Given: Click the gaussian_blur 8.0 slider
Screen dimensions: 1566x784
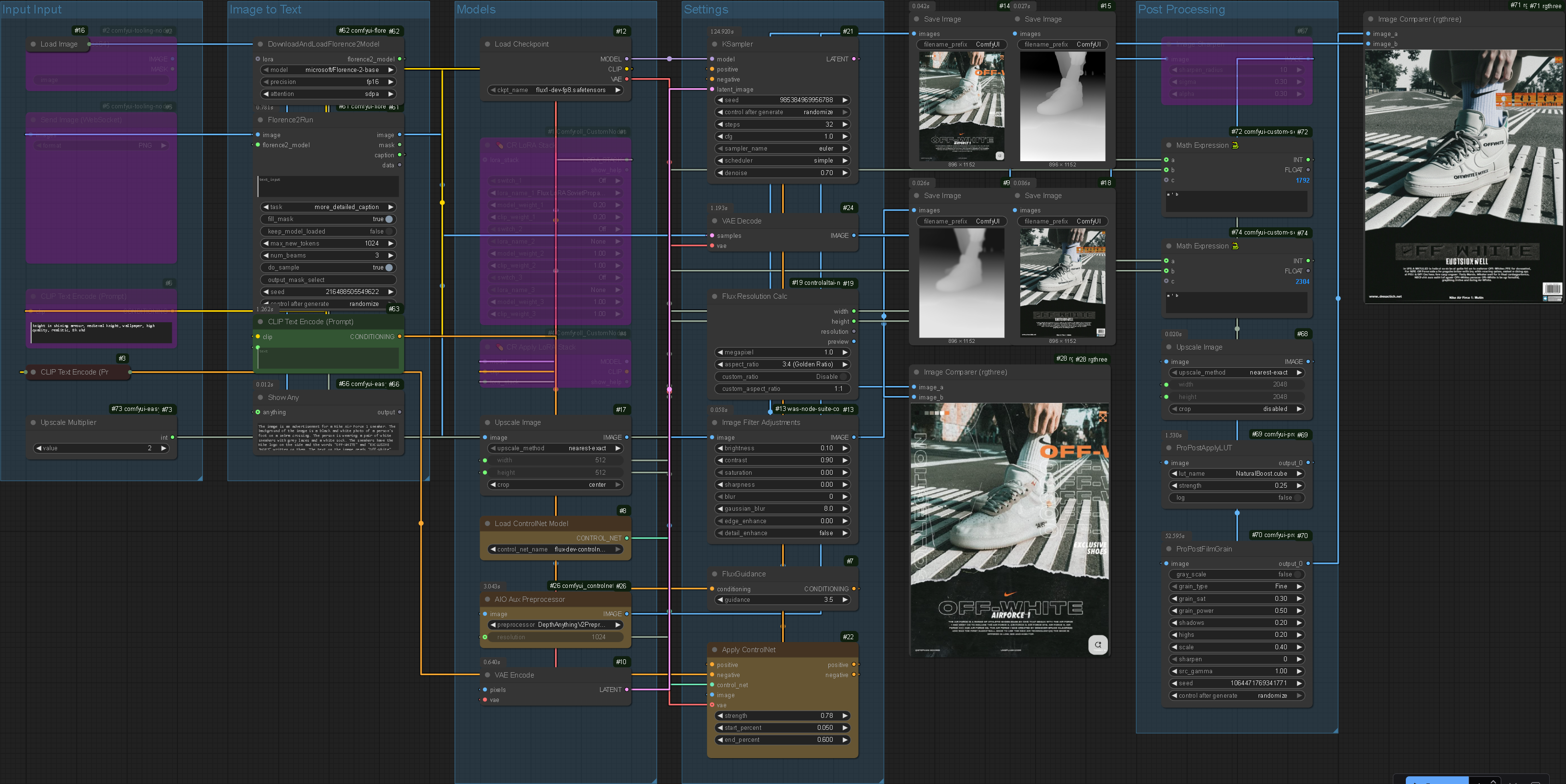Looking at the screenshot, I should (x=781, y=509).
